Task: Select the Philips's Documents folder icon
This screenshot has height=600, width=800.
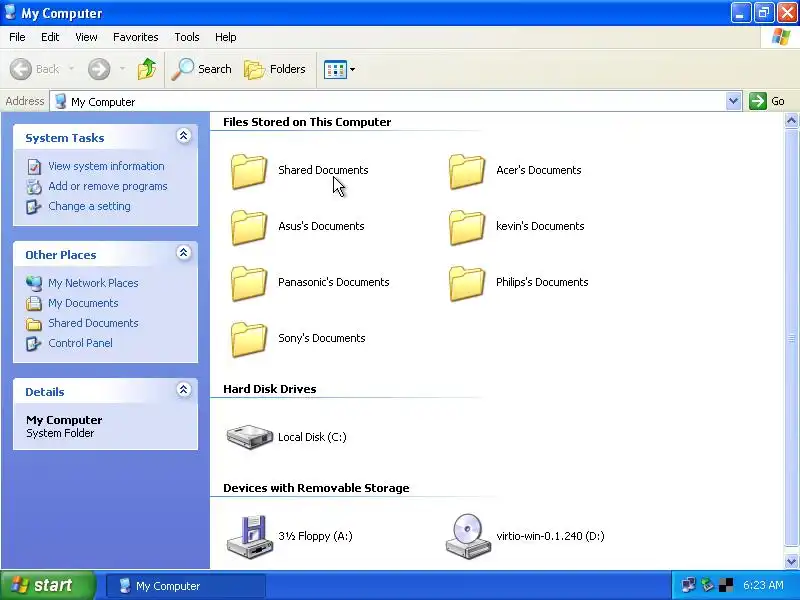Action: (467, 284)
